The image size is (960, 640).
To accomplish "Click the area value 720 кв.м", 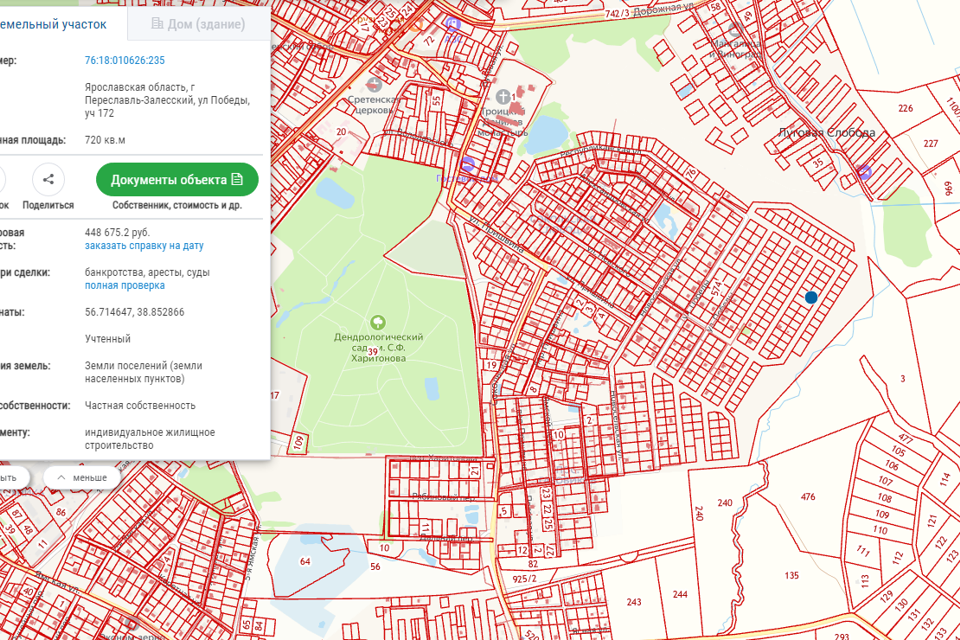I will pos(105,140).
